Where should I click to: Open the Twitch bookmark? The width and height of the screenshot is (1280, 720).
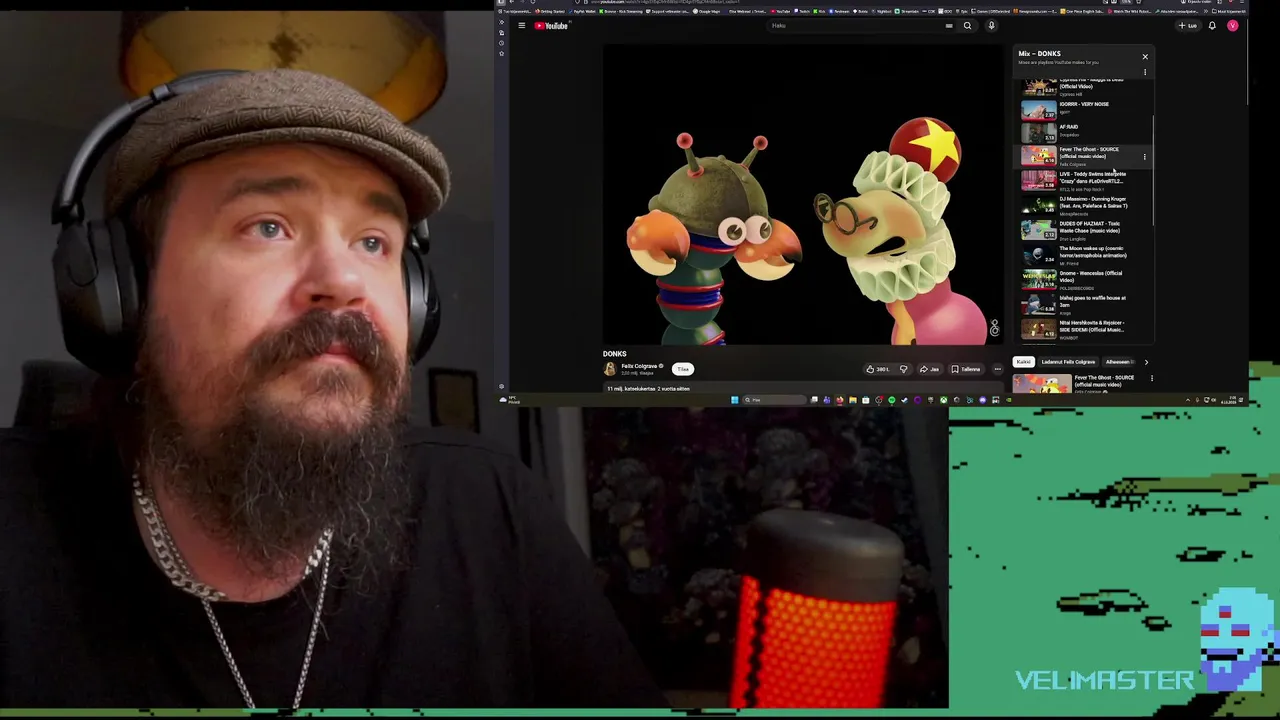803,11
